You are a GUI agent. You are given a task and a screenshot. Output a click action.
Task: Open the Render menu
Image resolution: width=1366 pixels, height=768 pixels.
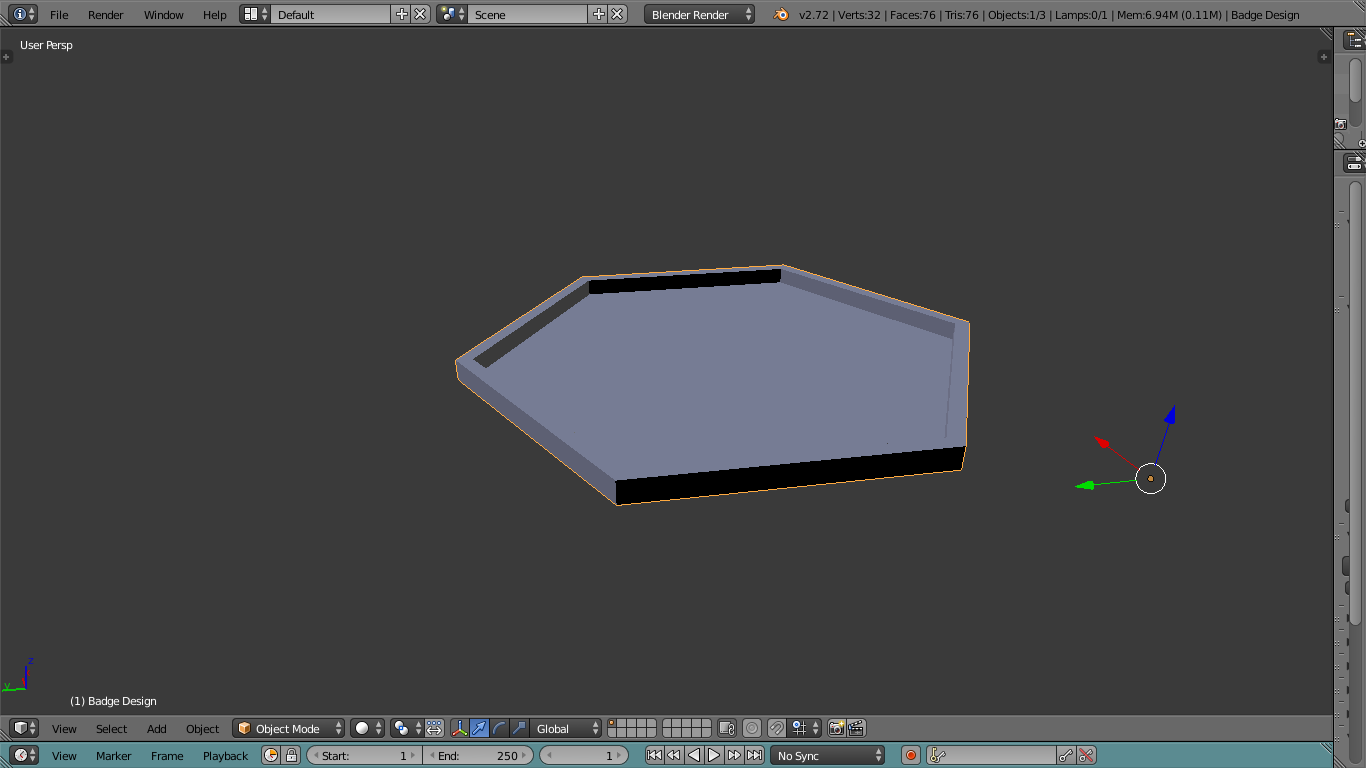click(x=106, y=15)
